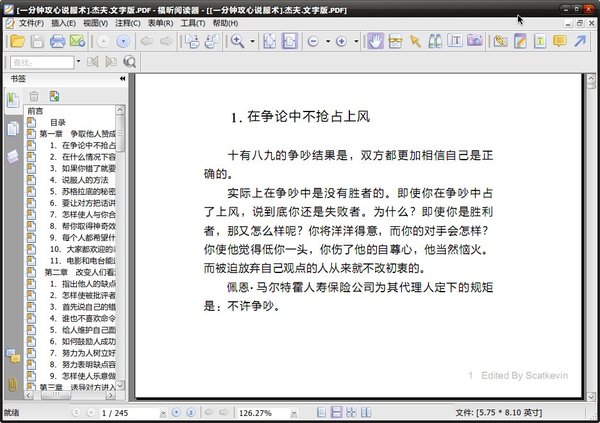Click the next view right arrow in toolbar
This screenshot has width=600, height=423.
tap(166, 41)
